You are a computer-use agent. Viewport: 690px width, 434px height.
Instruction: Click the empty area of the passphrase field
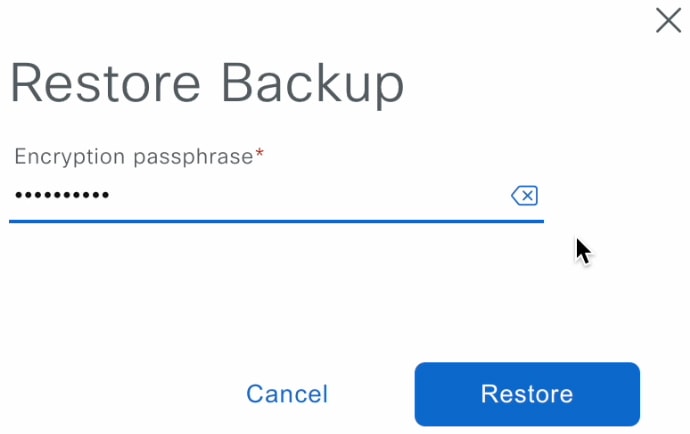point(308,195)
